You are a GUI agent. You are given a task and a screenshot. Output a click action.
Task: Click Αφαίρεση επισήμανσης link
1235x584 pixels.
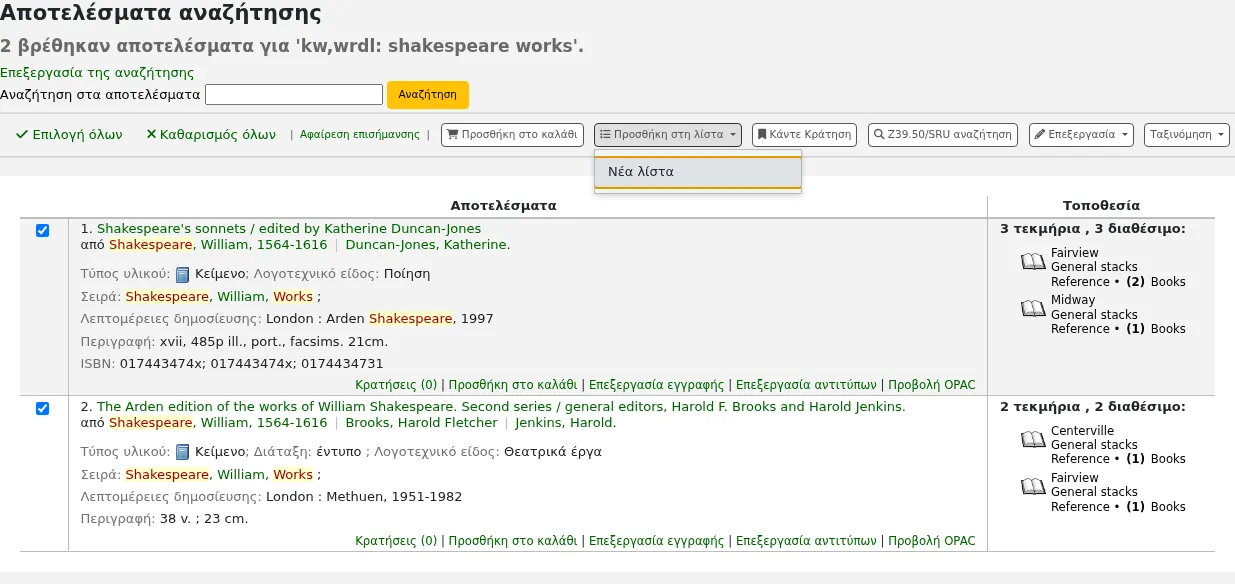tap(360, 135)
